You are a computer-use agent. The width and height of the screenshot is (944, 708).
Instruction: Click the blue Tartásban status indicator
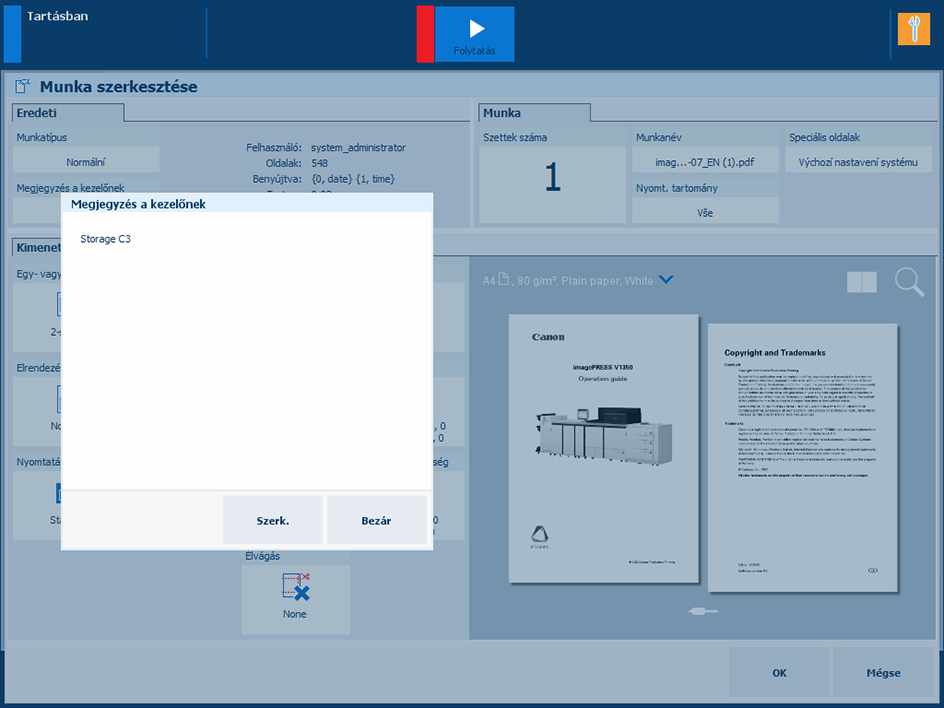pyautogui.click(x=12, y=34)
